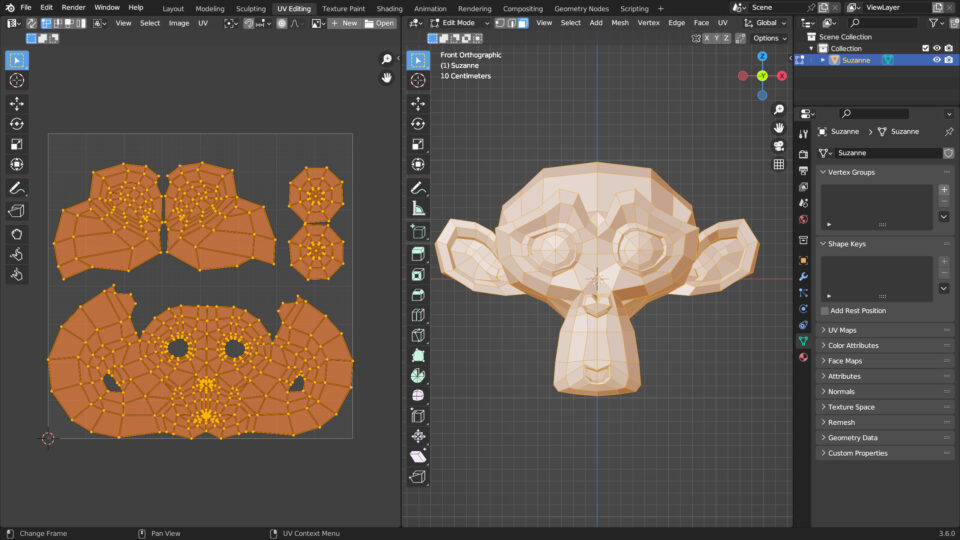Select the Add Cube tool in 3D viewport

(418, 231)
